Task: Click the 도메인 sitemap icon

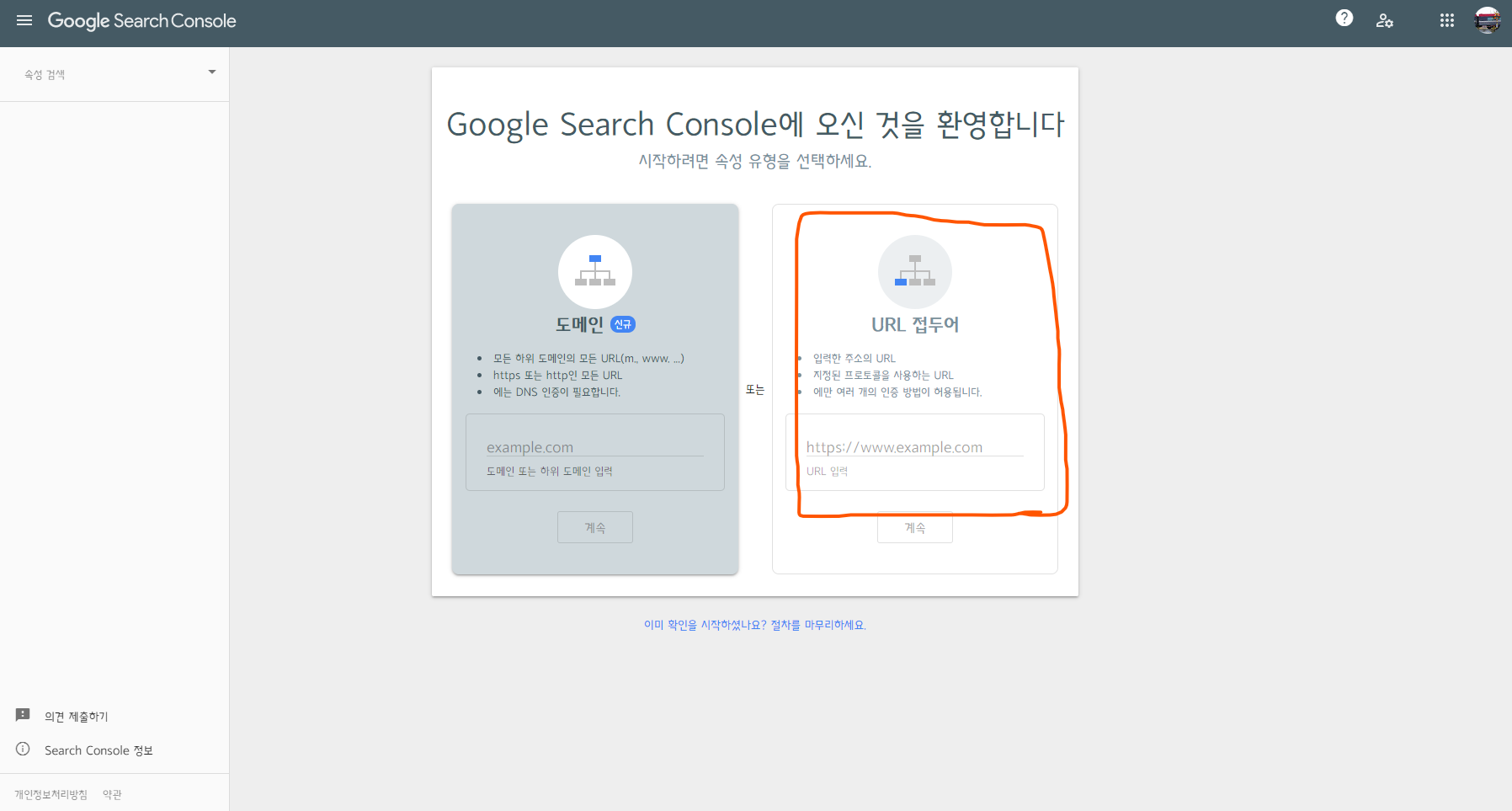Action: tap(595, 272)
